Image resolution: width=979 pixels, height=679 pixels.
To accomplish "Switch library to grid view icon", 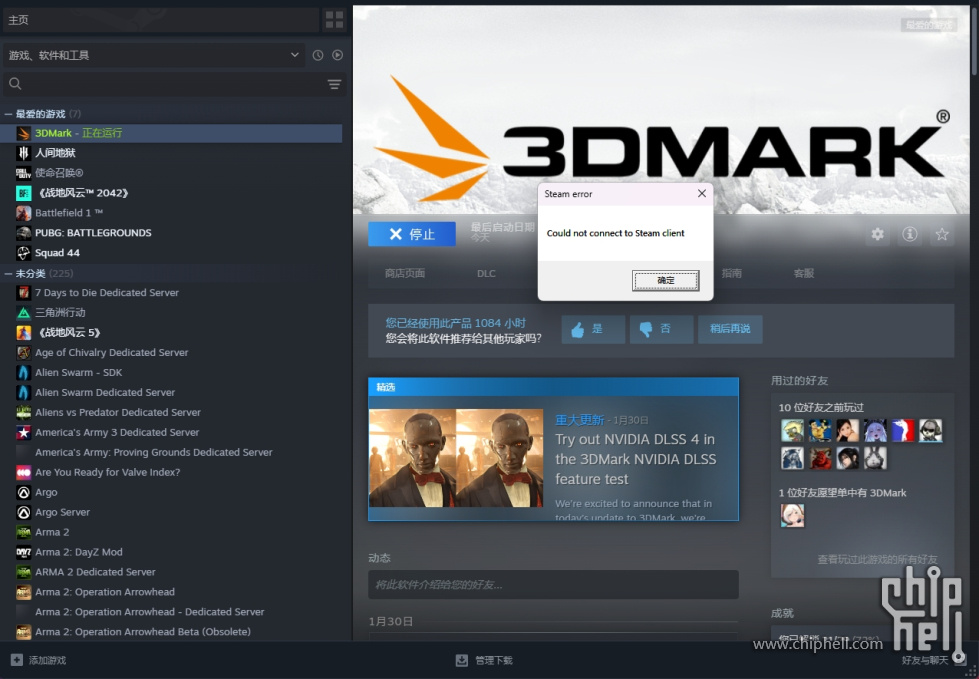I will (335, 20).
